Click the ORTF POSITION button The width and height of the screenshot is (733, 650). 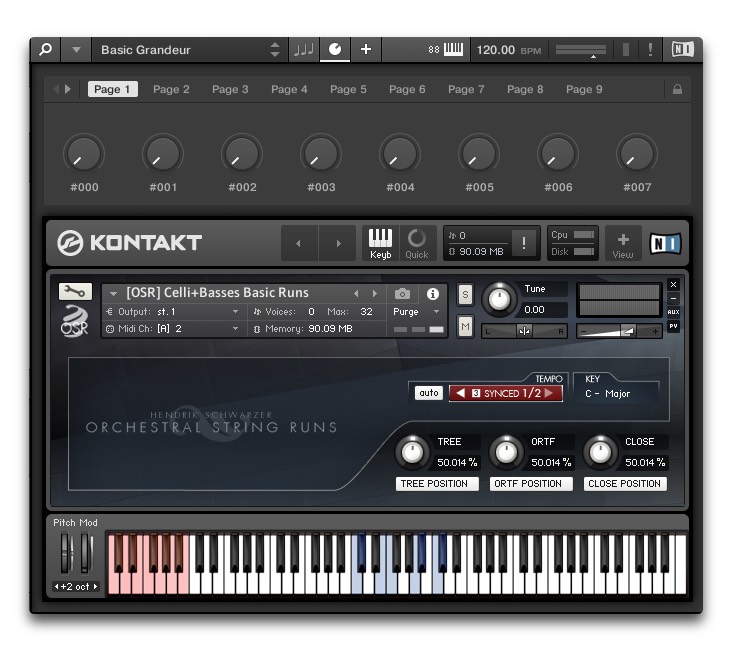(x=531, y=484)
